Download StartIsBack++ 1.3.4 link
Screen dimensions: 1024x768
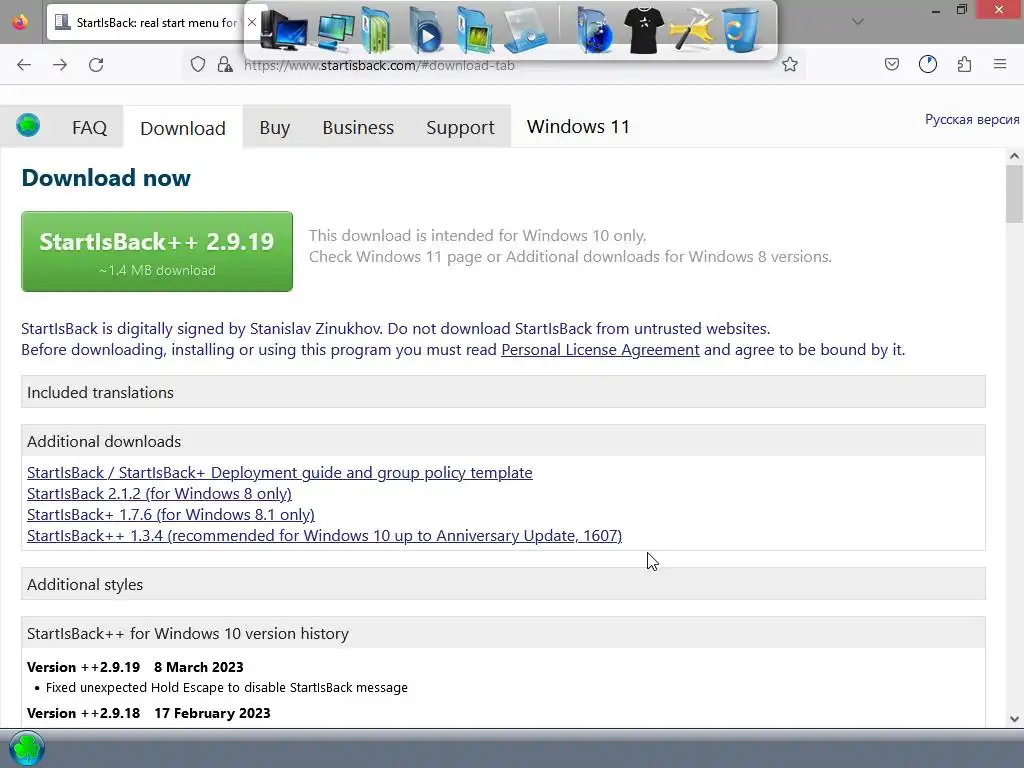click(324, 536)
